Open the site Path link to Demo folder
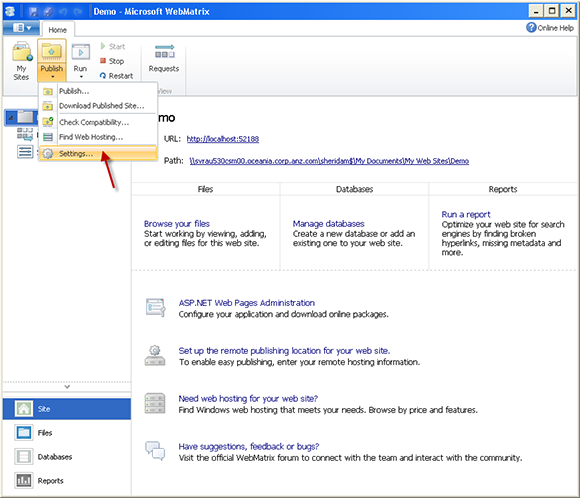The width and height of the screenshot is (580, 498). [x=329, y=161]
